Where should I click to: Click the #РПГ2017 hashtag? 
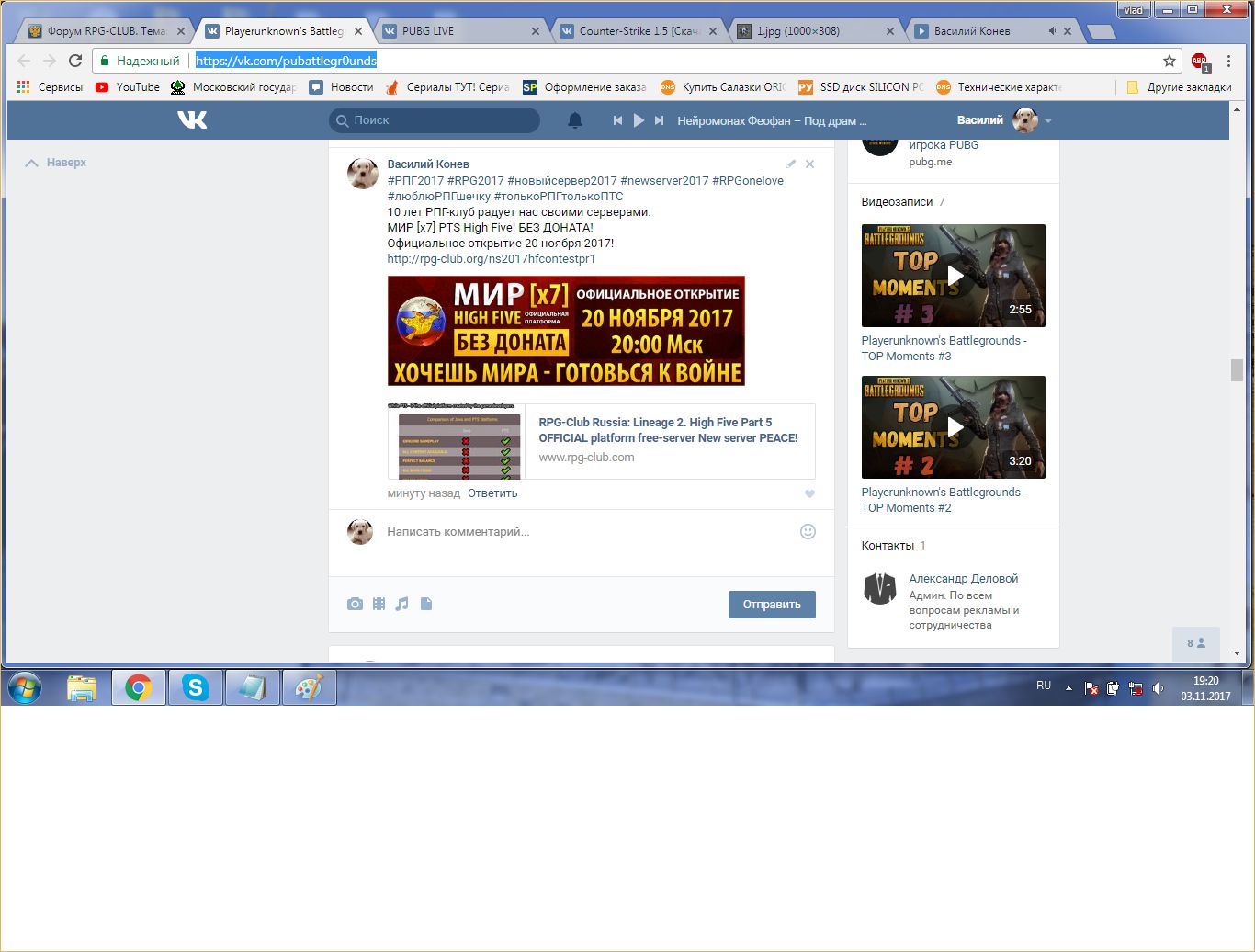pos(415,181)
